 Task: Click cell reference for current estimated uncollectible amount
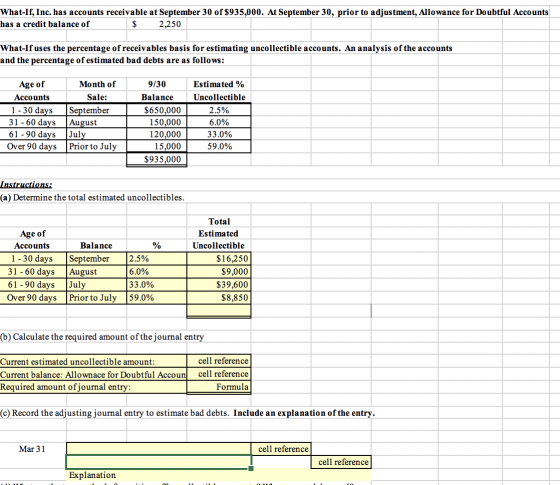click(x=219, y=361)
